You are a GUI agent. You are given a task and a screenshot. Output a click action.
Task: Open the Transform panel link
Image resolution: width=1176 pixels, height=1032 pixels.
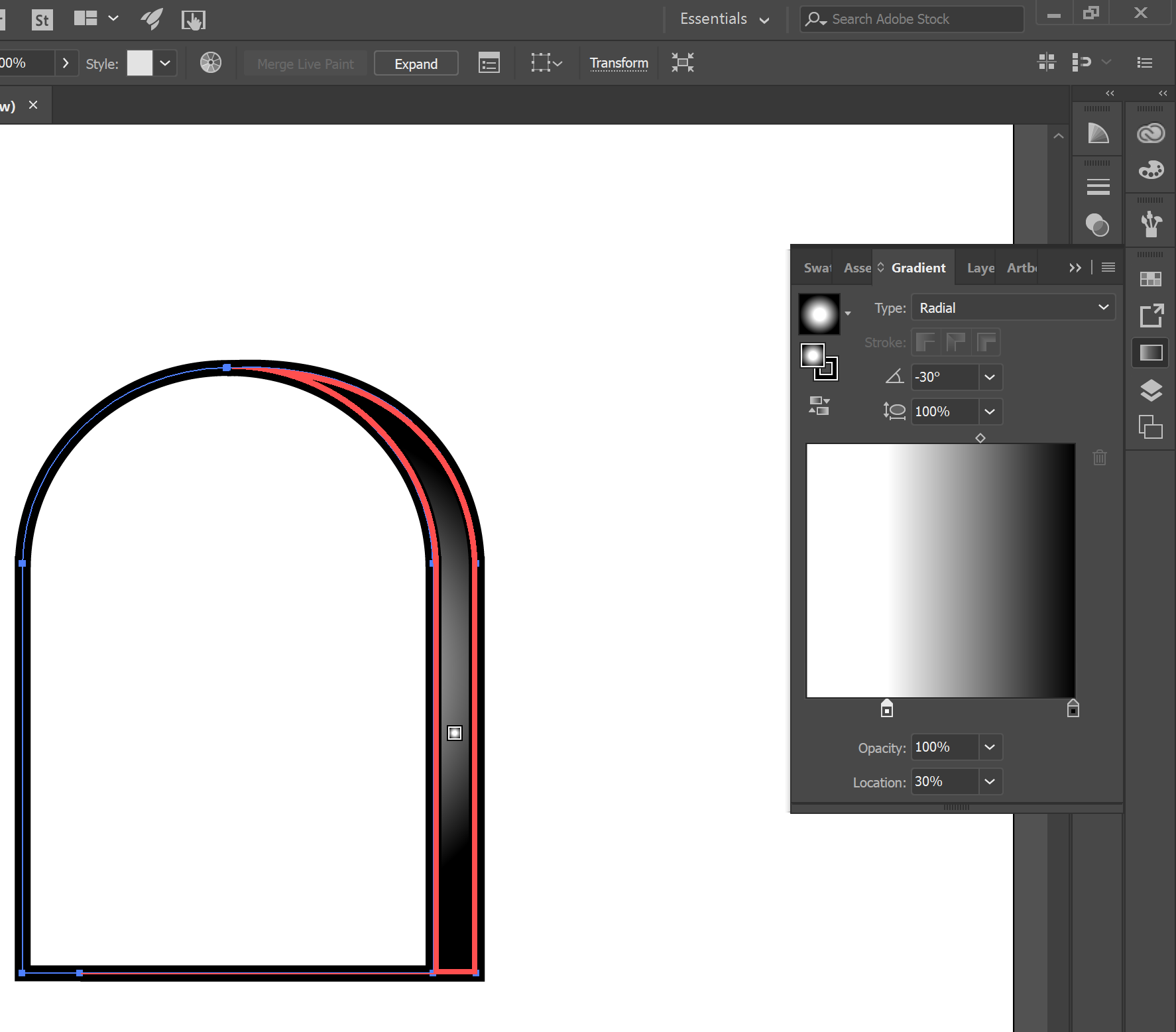[x=618, y=63]
